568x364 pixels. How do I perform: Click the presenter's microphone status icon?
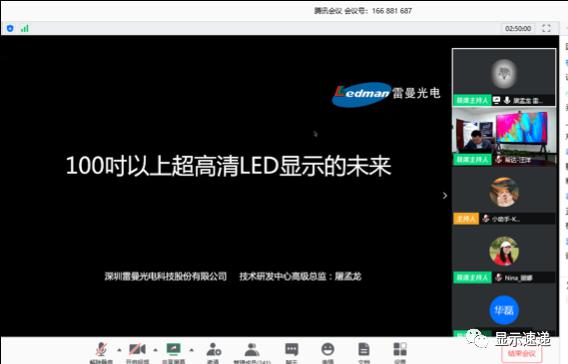(x=507, y=100)
